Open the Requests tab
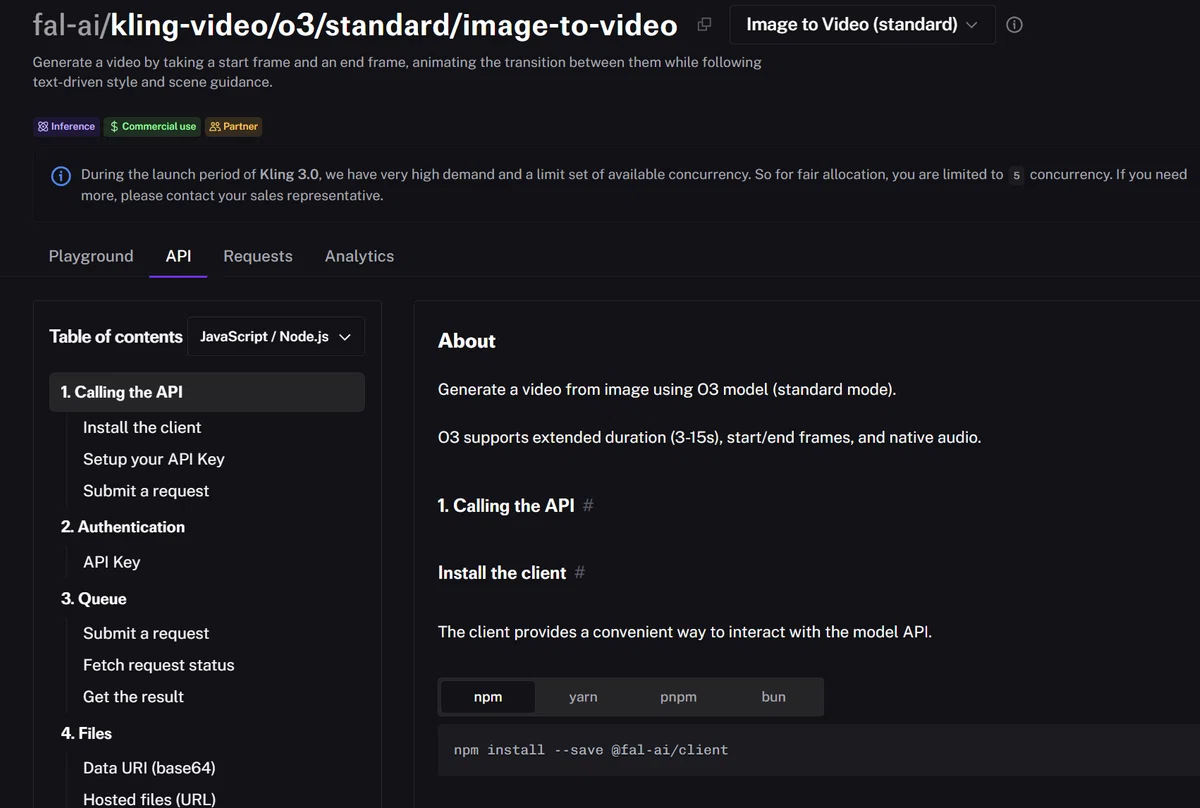 [258, 256]
